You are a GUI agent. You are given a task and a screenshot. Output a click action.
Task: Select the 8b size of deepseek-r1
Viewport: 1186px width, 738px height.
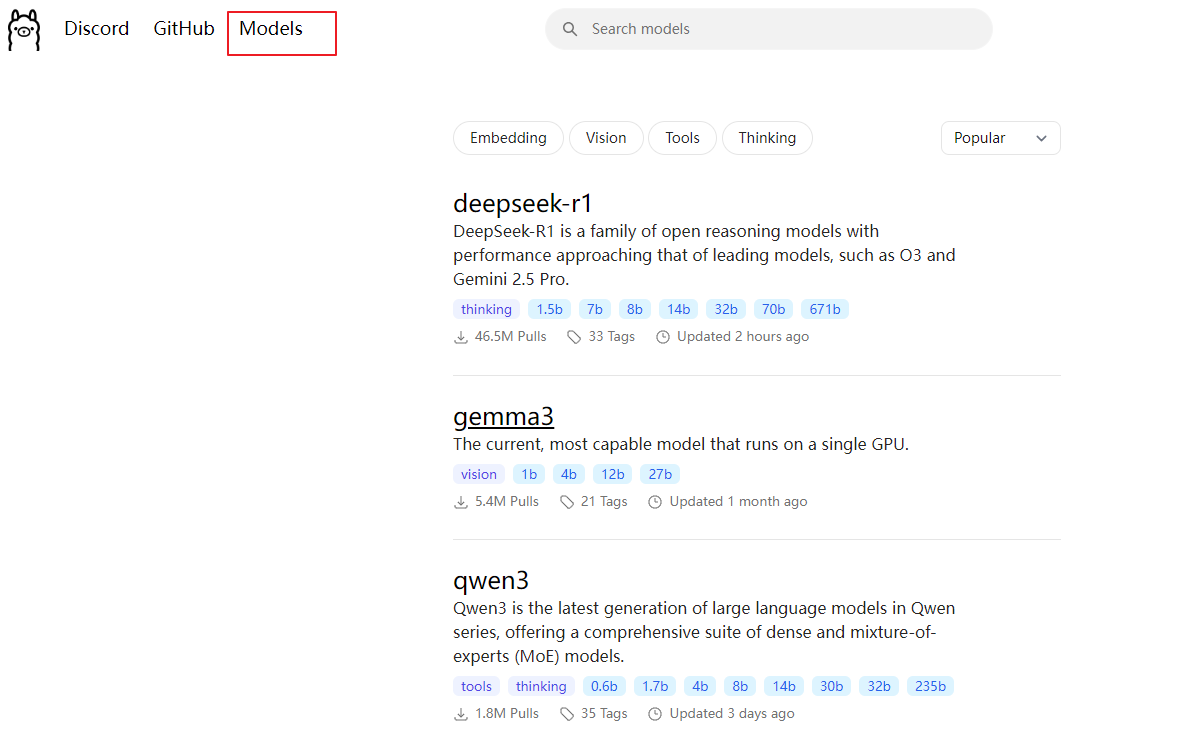(x=635, y=309)
